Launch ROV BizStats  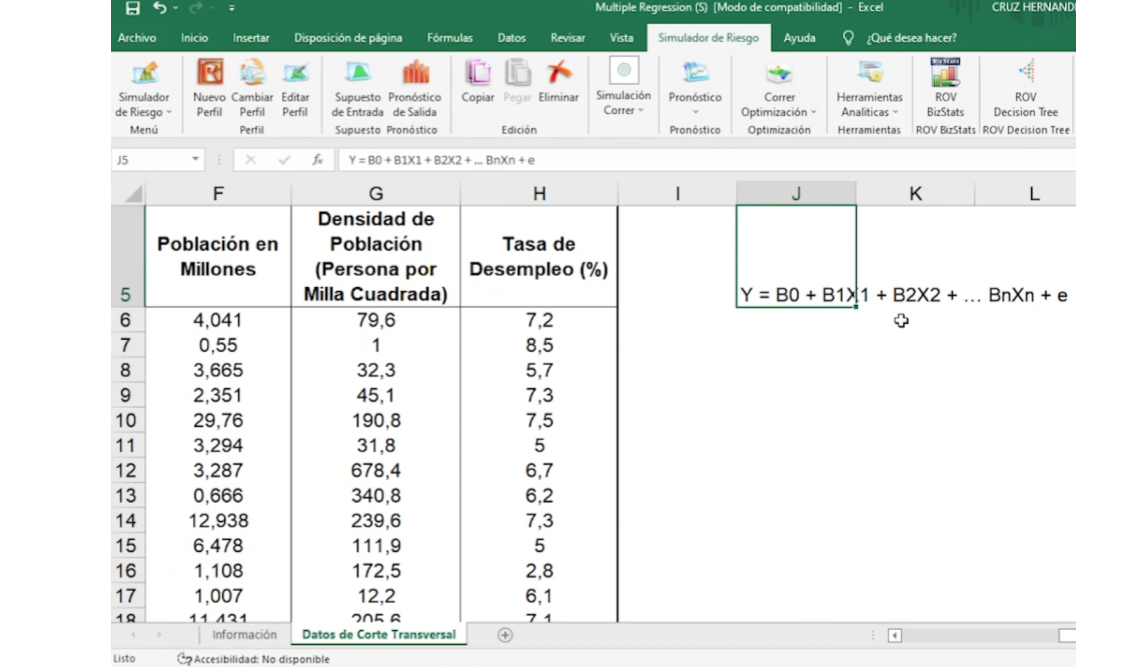[944, 89]
